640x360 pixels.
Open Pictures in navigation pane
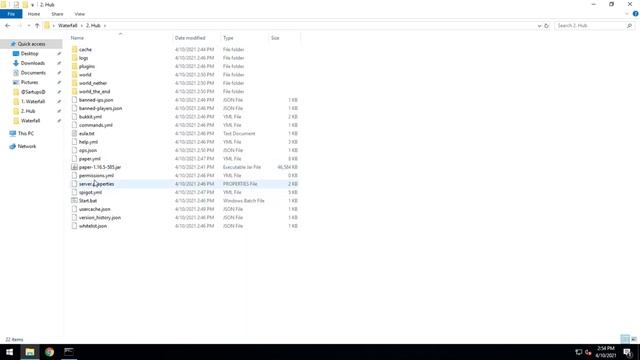click(x=29, y=82)
